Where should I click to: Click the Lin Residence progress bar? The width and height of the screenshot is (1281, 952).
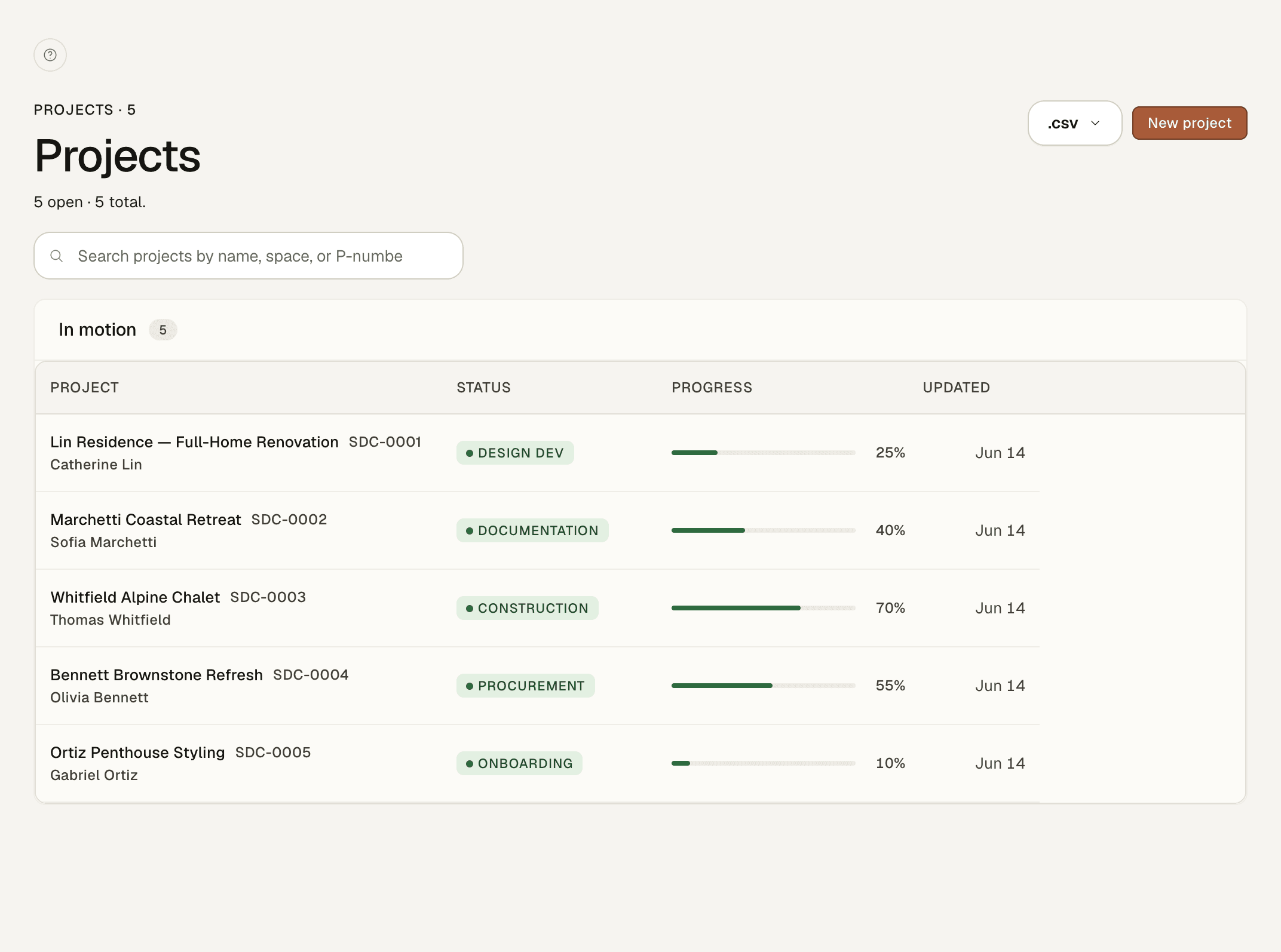(x=764, y=453)
